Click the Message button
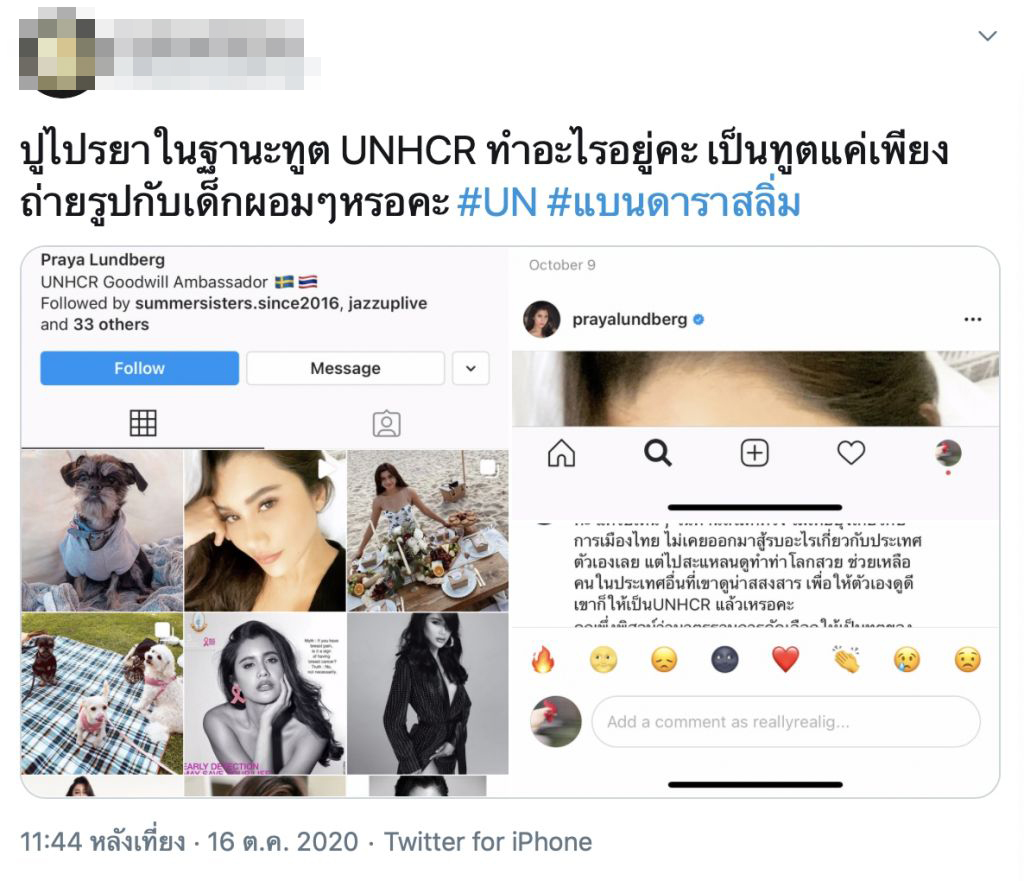 pos(345,368)
